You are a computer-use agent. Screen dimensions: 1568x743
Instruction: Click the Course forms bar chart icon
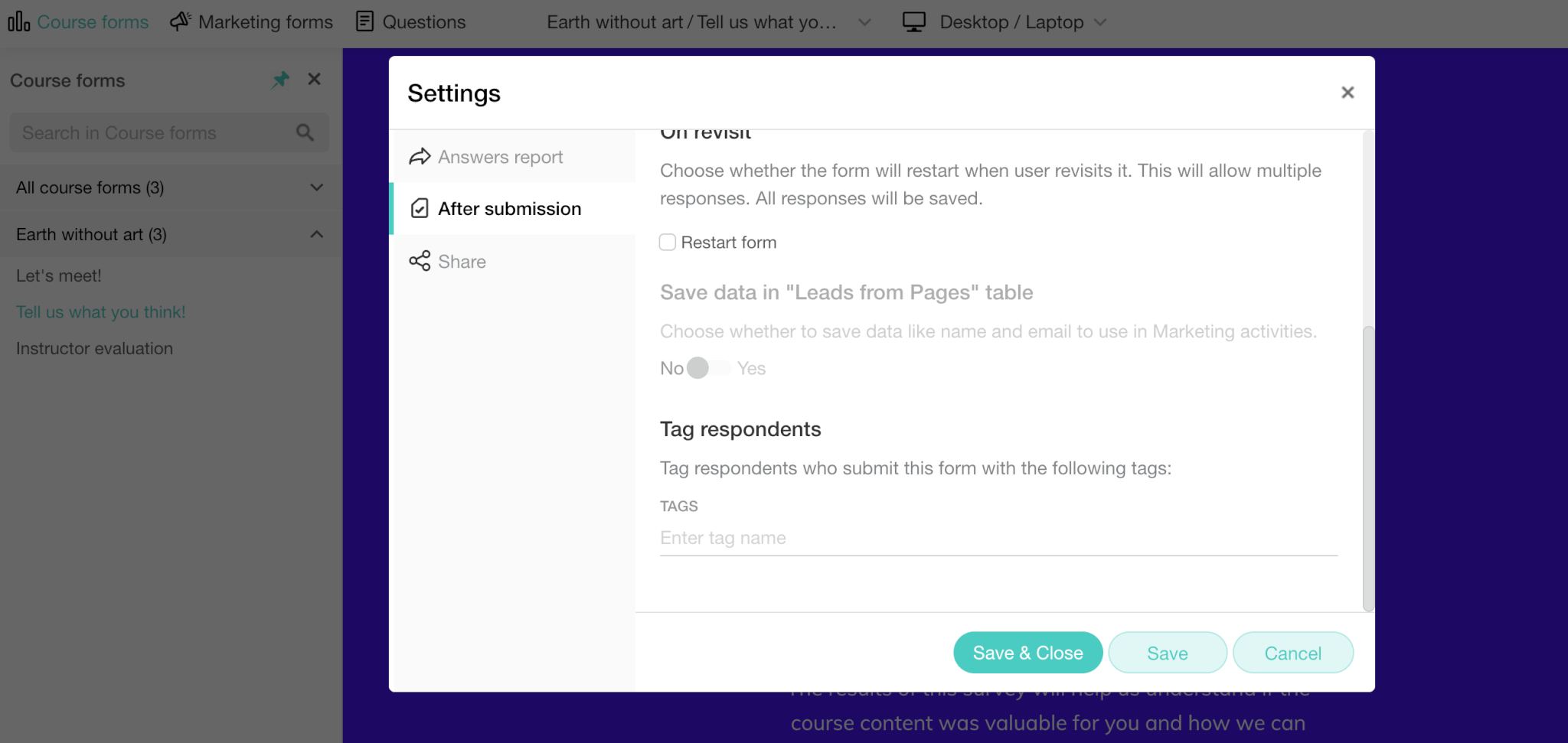point(18,21)
